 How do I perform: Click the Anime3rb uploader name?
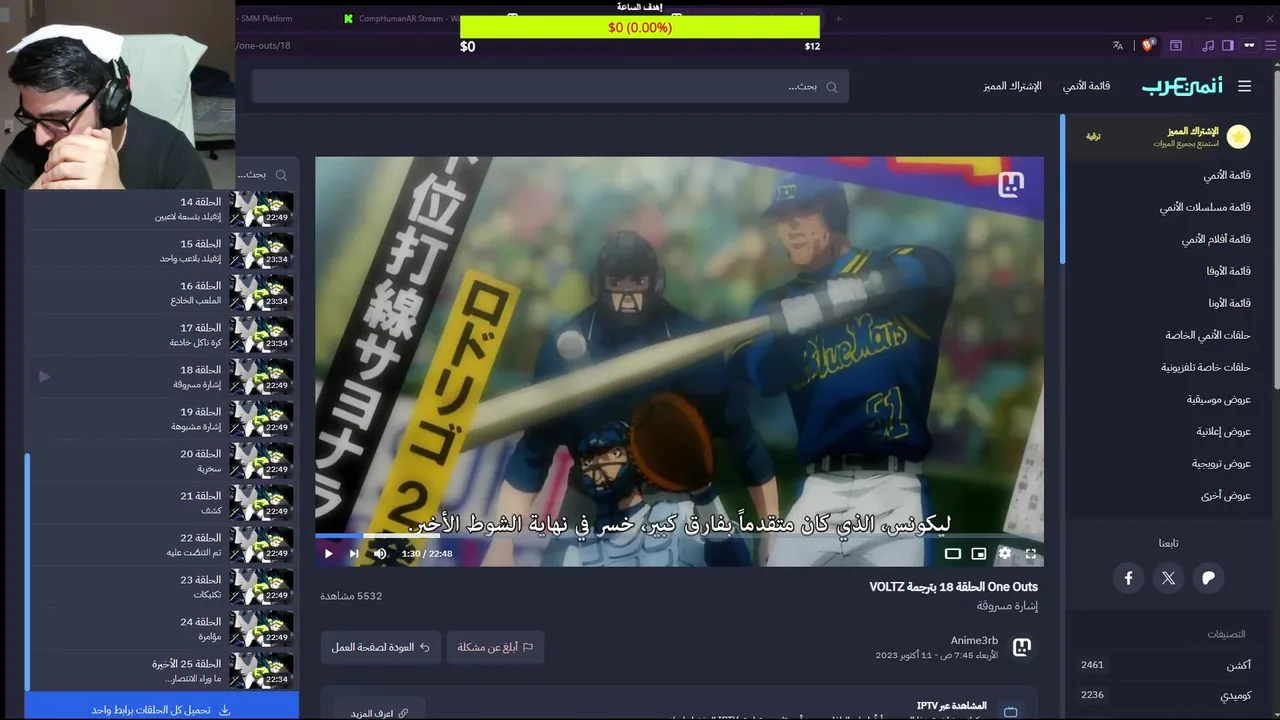(x=974, y=640)
